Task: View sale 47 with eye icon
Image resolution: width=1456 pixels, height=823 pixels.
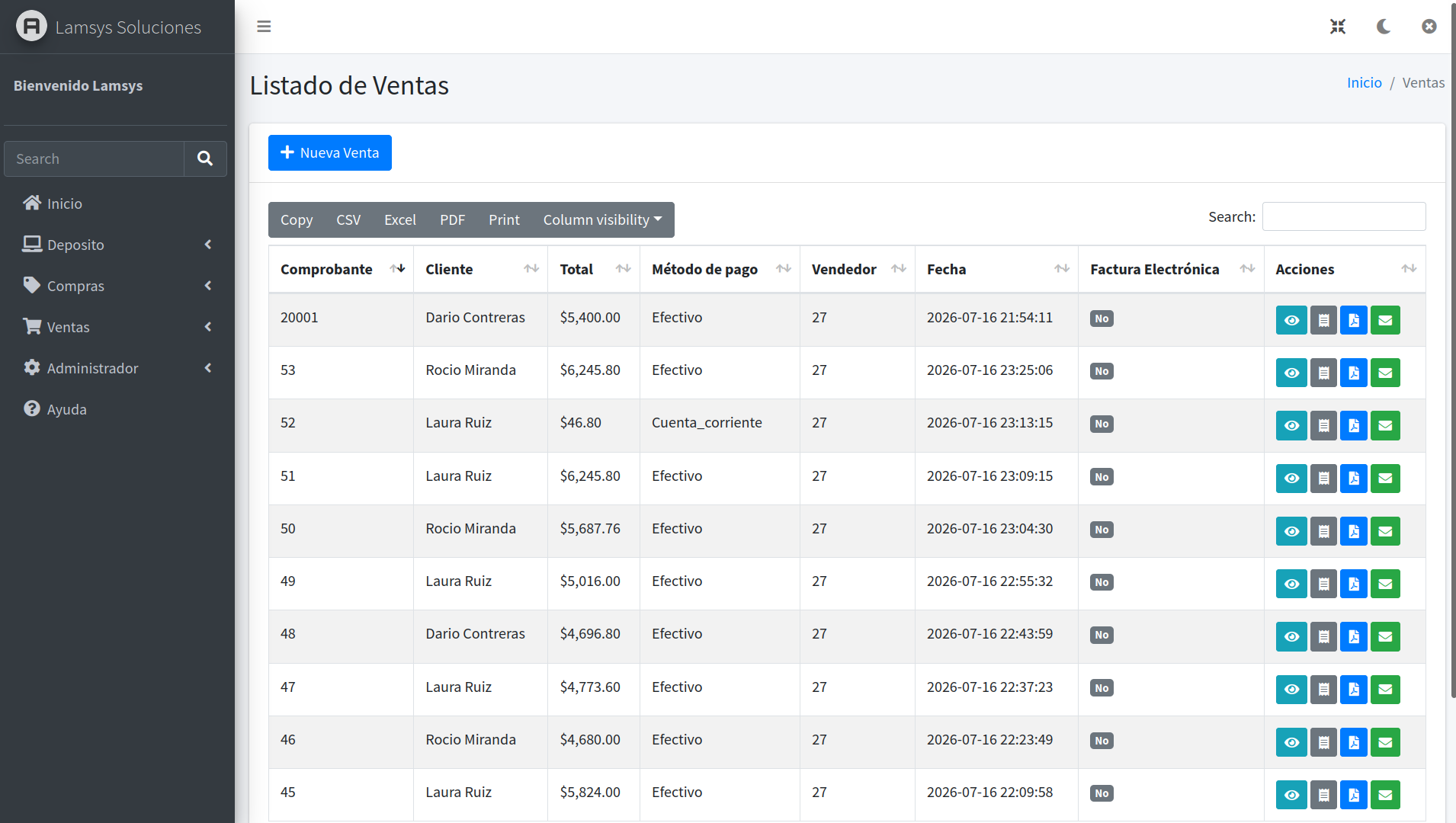Action: [x=1291, y=690]
